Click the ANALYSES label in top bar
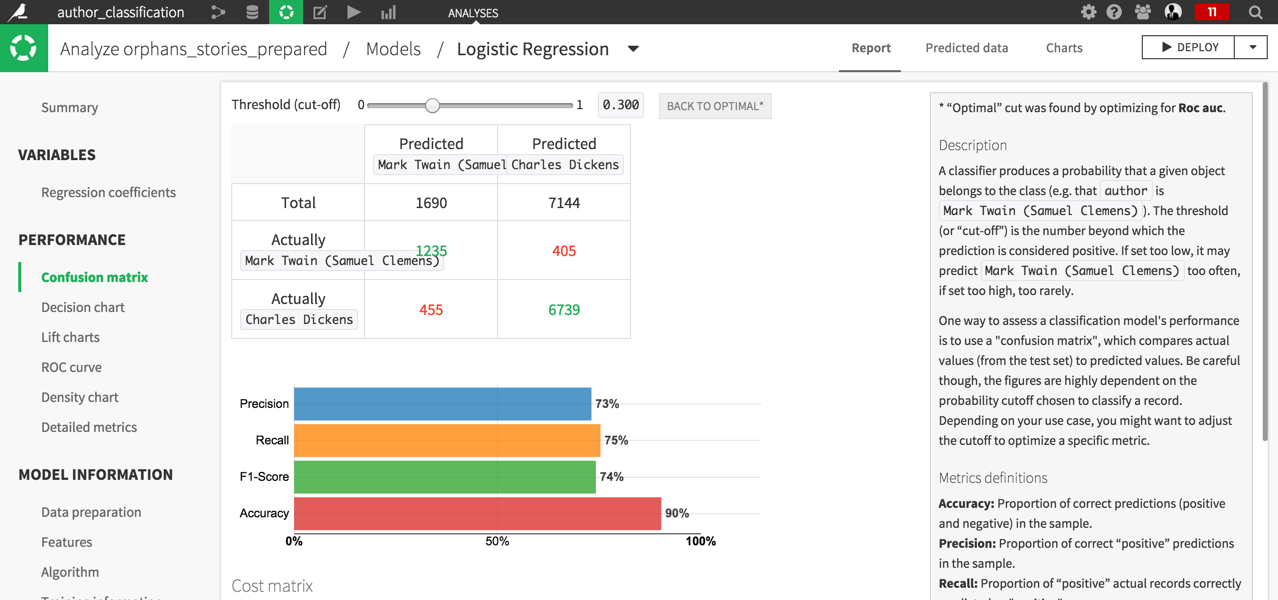This screenshot has height=600, width=1278. [473, 13]
